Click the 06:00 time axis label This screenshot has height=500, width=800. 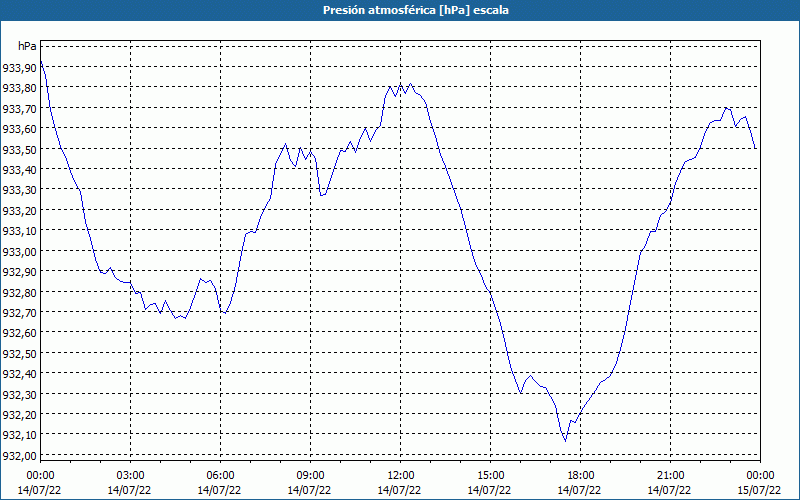(220, 476)
